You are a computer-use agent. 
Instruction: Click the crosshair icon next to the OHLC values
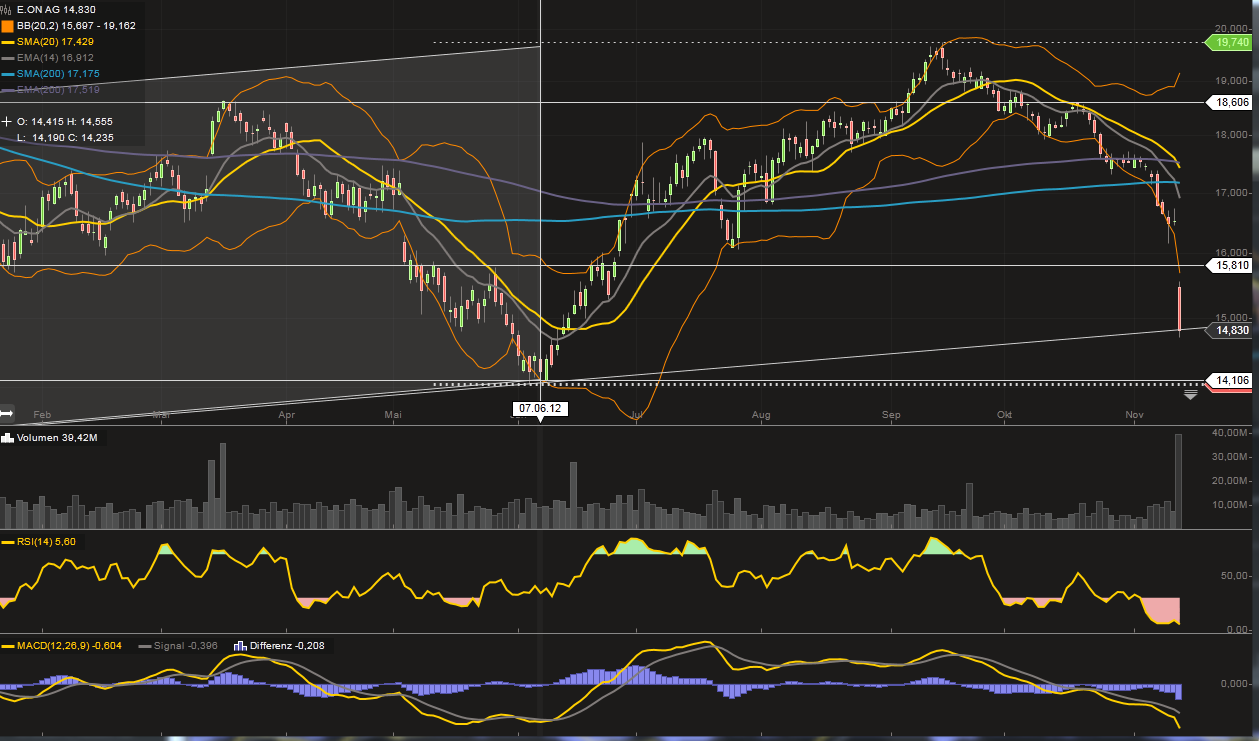pos(7,120)
